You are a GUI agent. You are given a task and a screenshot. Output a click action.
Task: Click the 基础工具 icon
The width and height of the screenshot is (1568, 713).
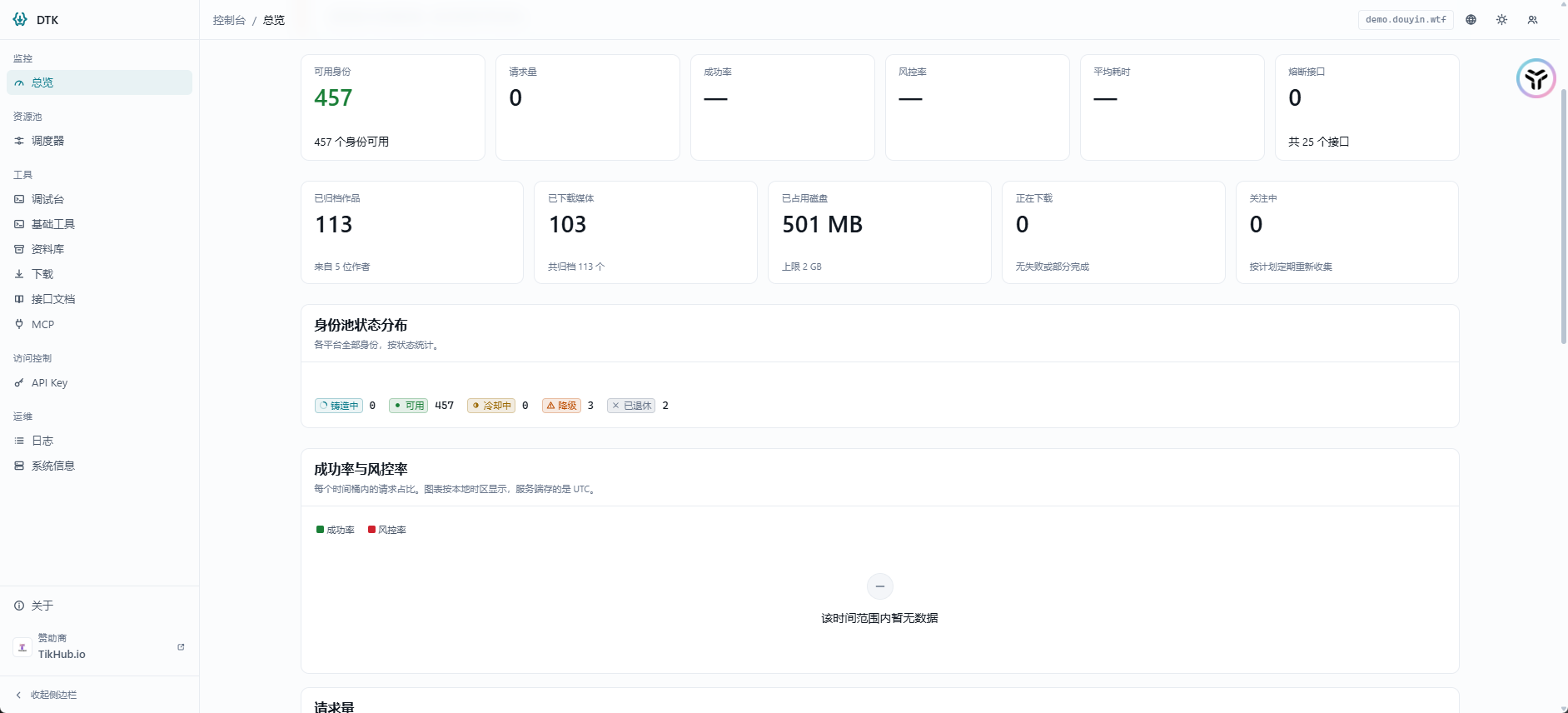pyautogui.click(x=19, y=224)
